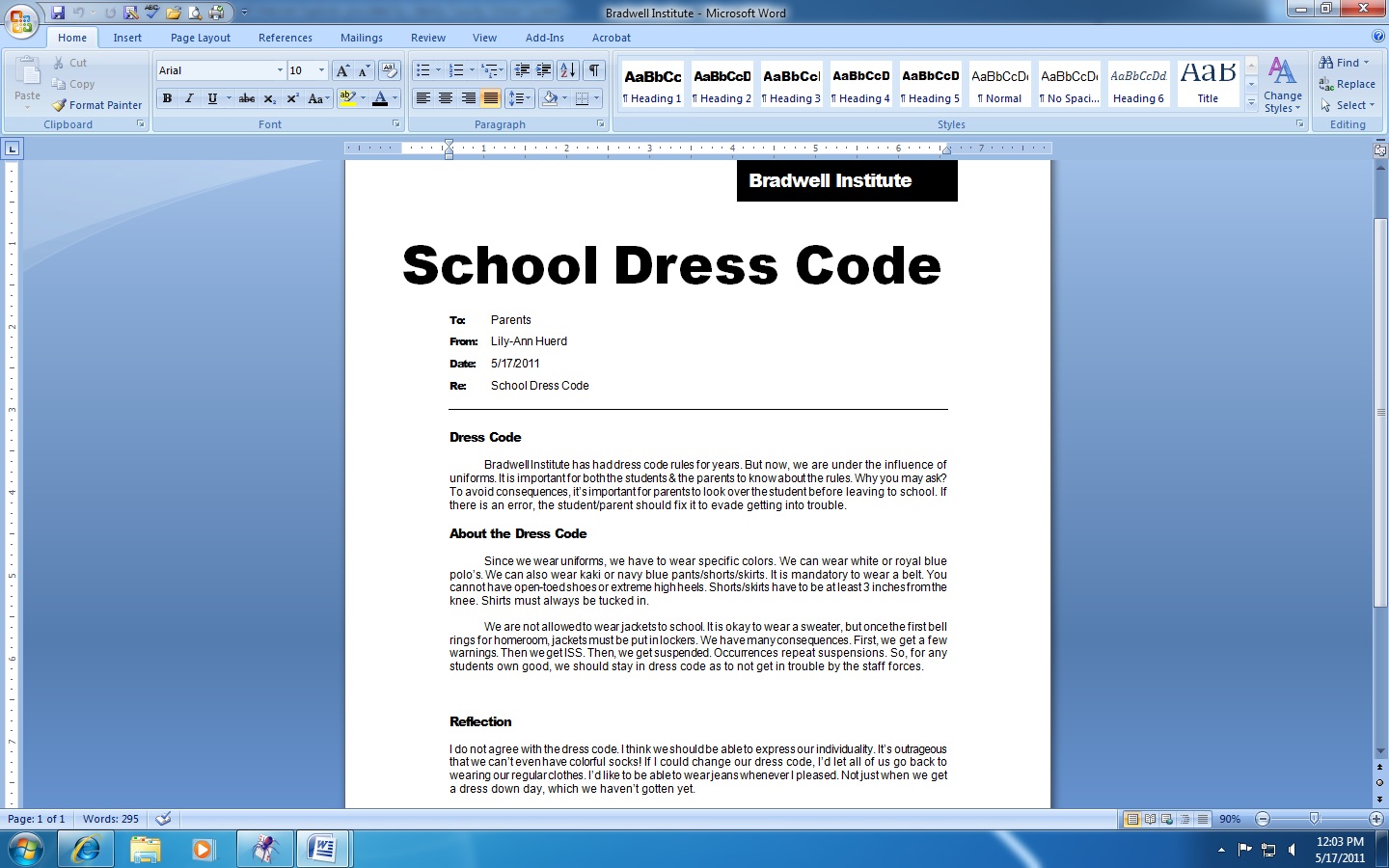Switch to the Insert tab

(127, 38)
